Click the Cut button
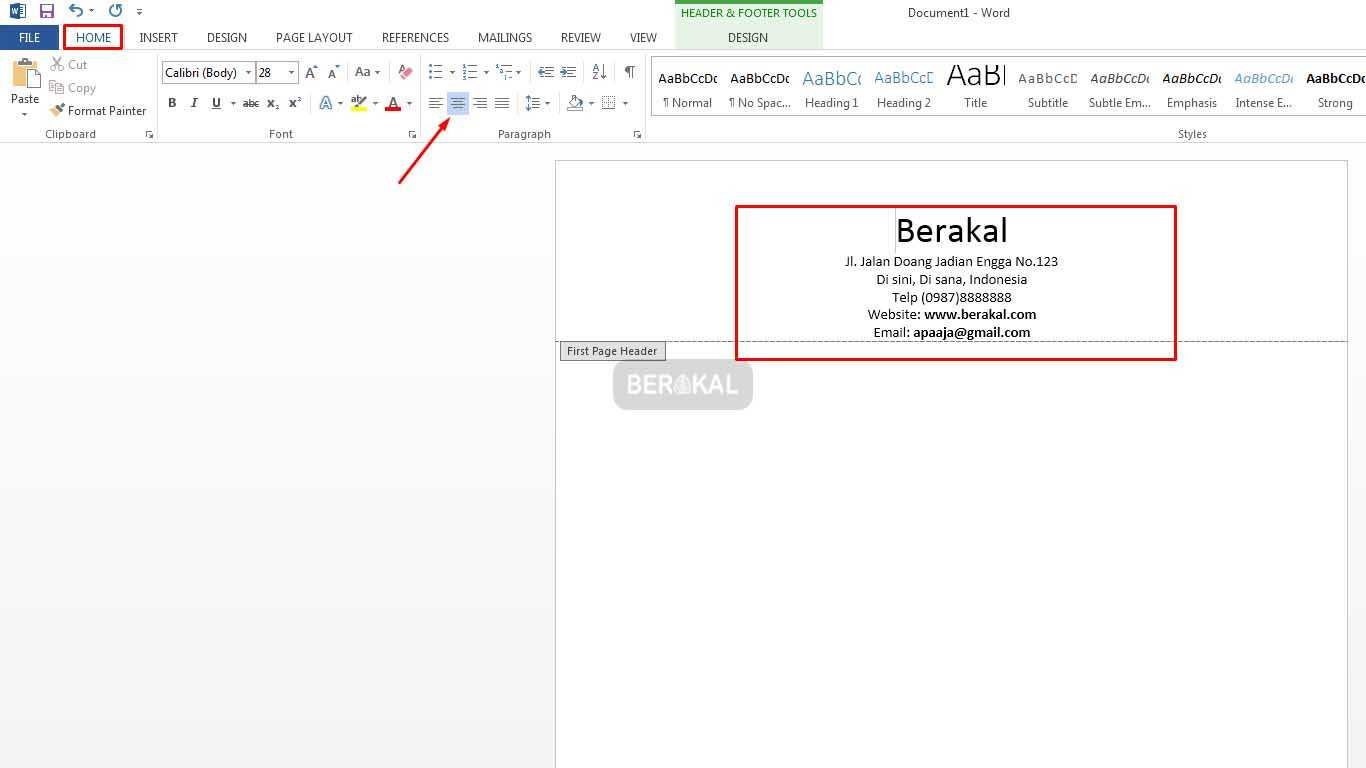The image size is (1366, 768). [x=69, y=65]
